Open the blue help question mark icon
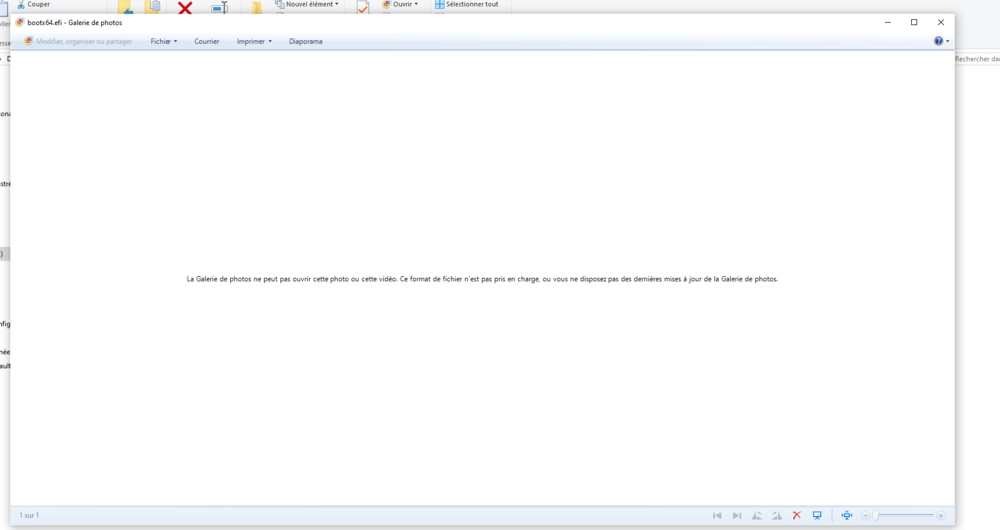Viewport: 1000px width, 530px height. tap(939, 41)
